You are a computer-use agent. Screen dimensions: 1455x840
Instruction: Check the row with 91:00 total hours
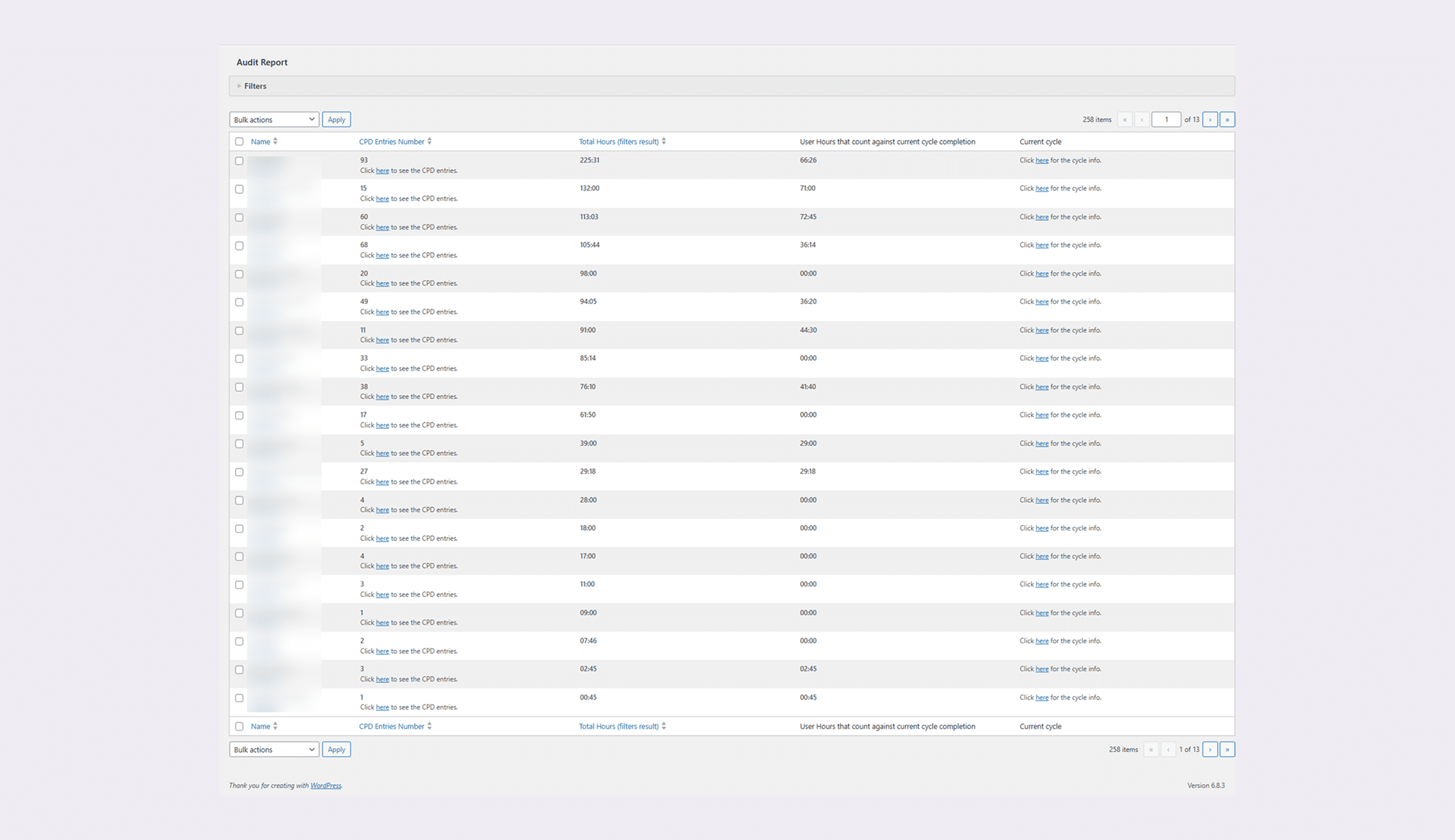[x=239, y=331]
